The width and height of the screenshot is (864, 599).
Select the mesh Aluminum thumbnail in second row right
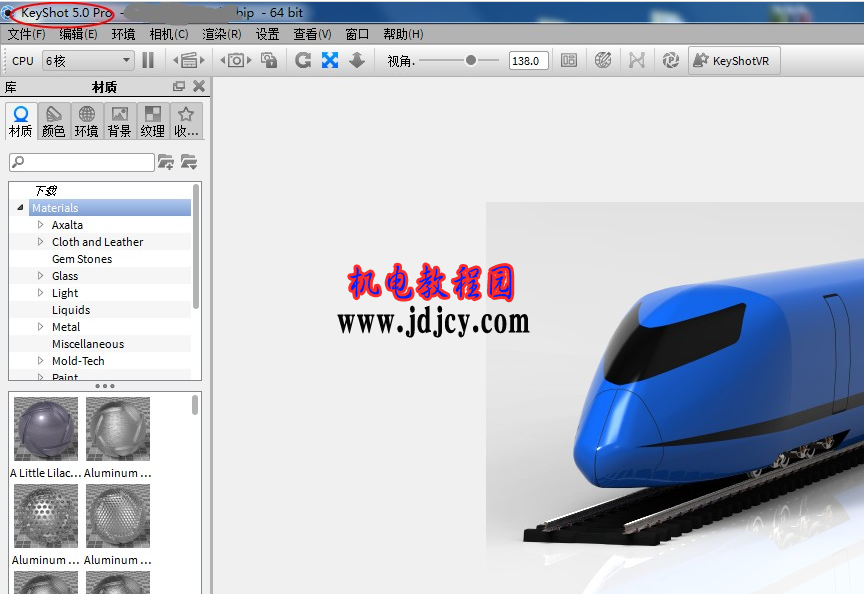[x=118, y=516]
